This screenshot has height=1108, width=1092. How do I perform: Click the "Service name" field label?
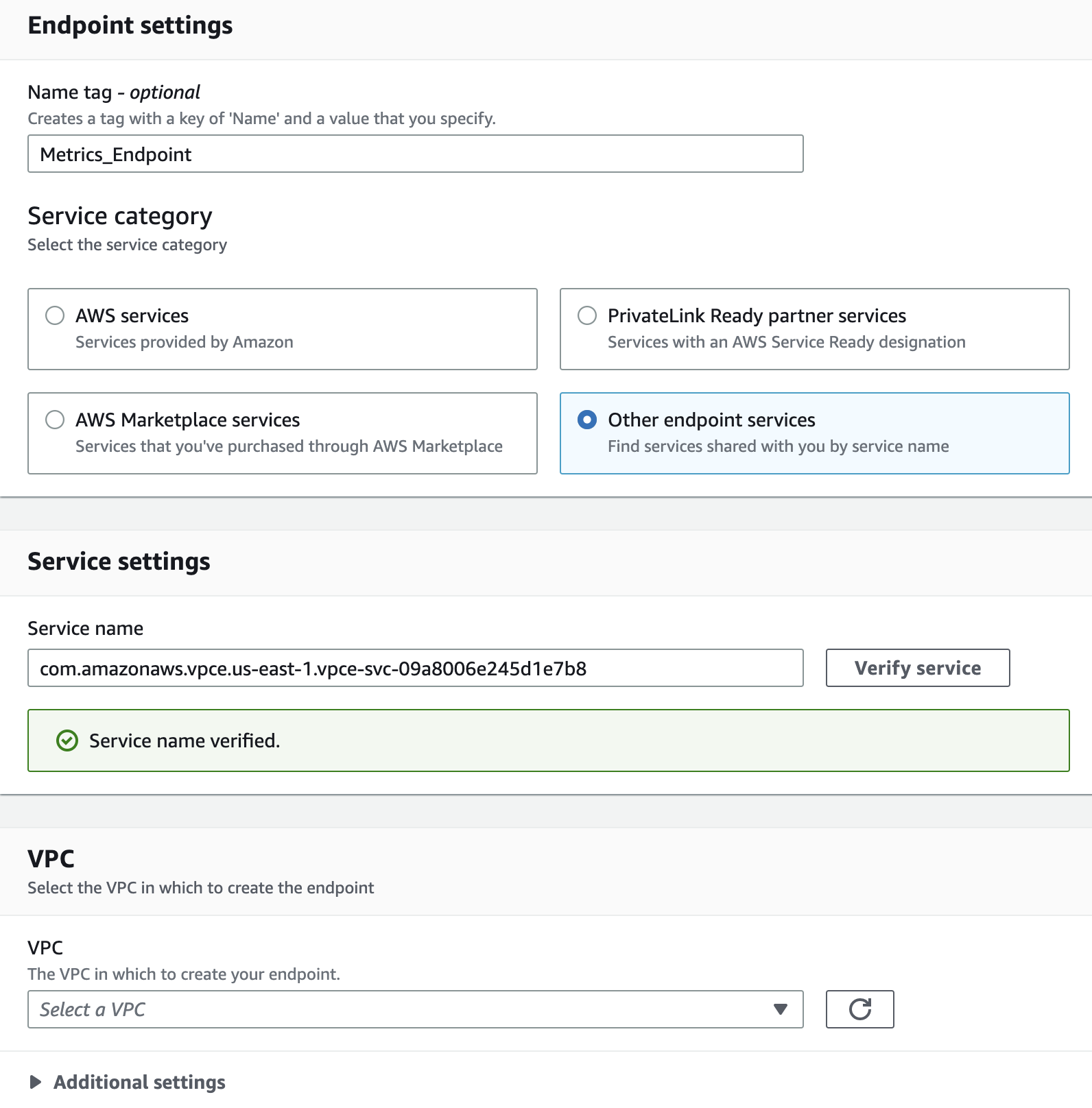click(86, 628)
